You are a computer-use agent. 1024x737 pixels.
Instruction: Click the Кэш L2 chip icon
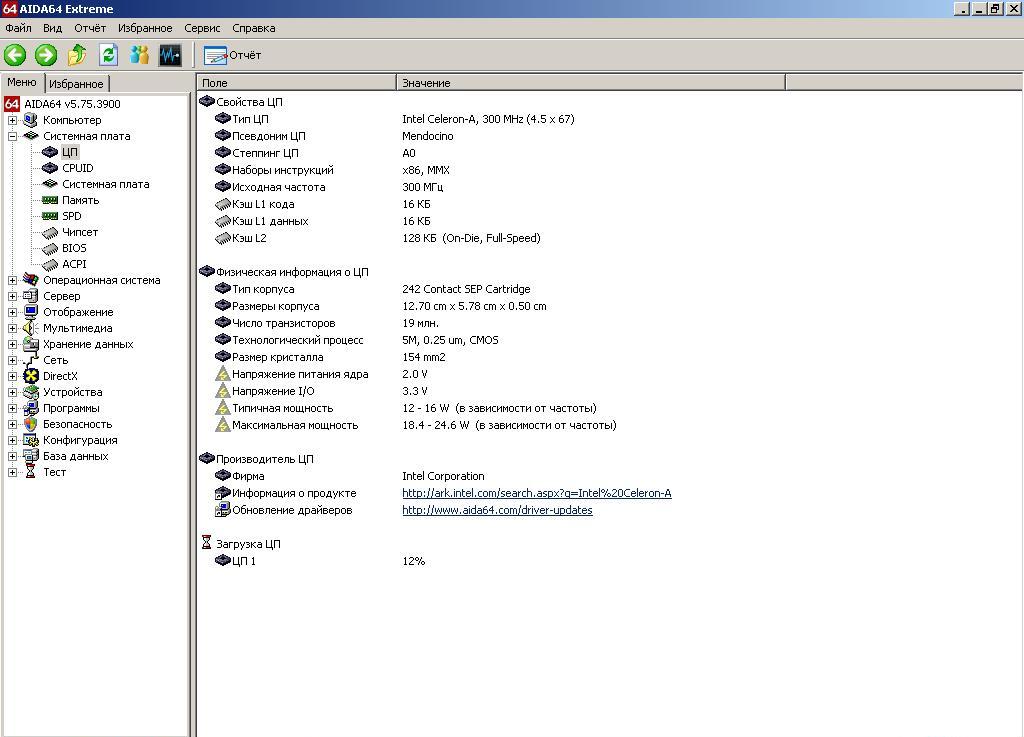(x=223, y=238)
